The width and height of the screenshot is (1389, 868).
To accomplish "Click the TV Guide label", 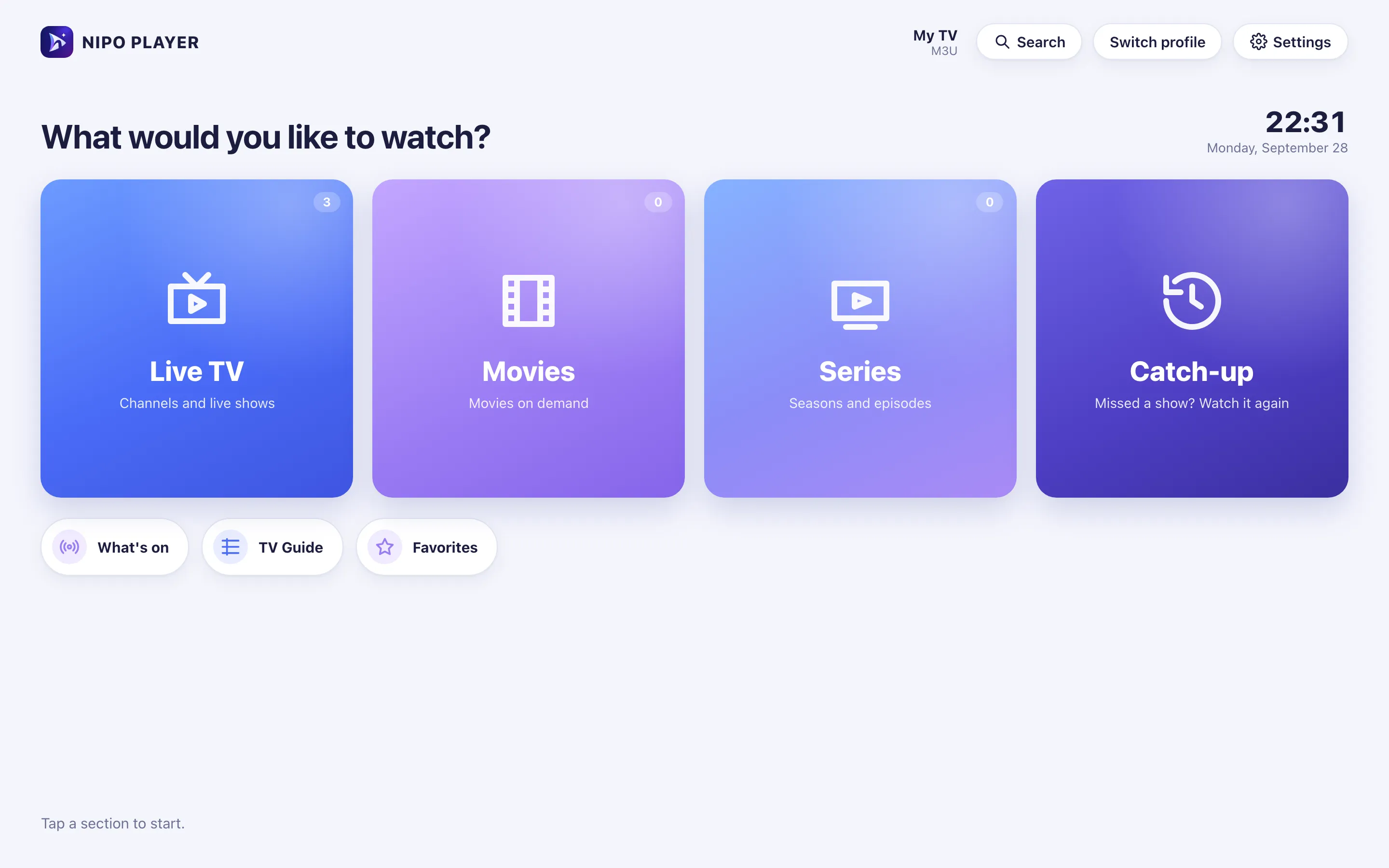I will 291,548.
